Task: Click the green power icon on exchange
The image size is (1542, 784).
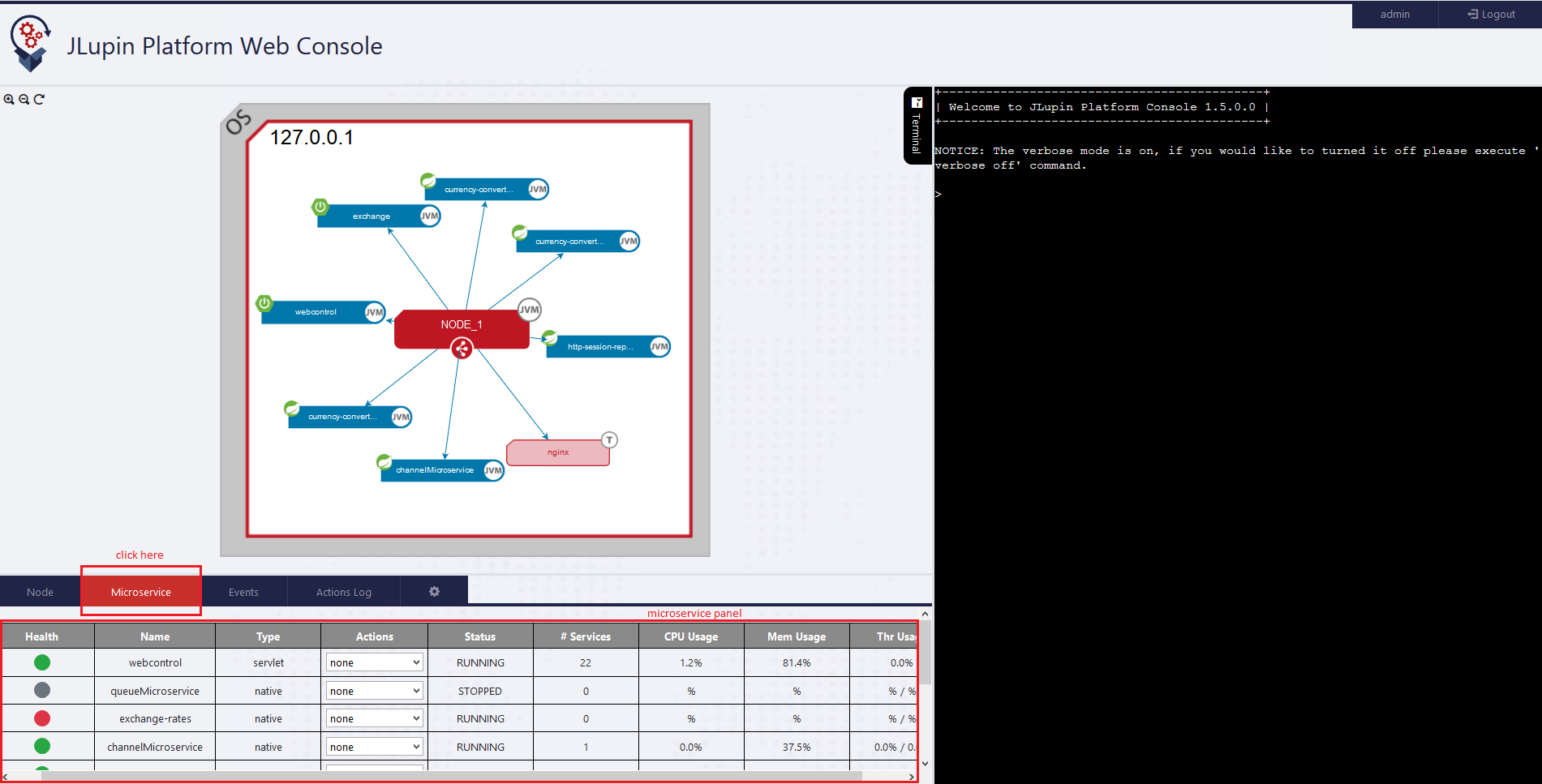Action: 320,207
